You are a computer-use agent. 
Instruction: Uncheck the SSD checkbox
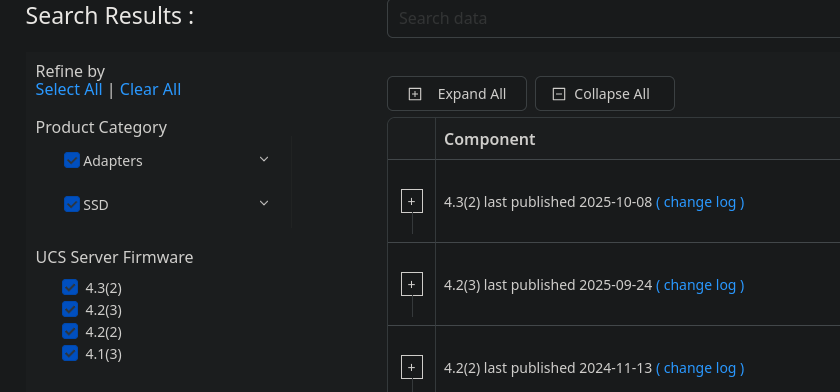72,204
